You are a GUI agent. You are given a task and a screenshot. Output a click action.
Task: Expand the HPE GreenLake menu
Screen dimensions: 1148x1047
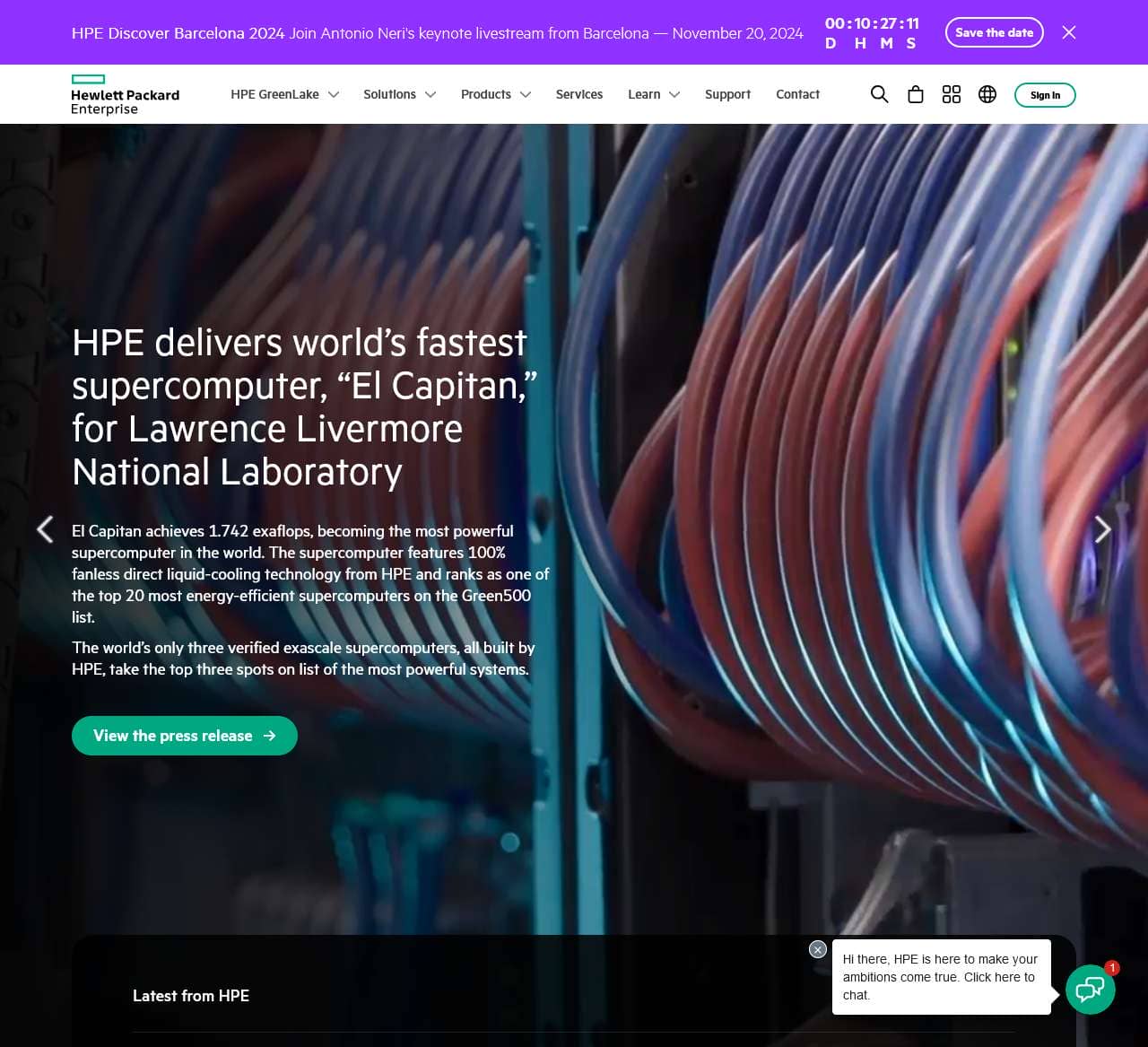(x=284, y=94)
